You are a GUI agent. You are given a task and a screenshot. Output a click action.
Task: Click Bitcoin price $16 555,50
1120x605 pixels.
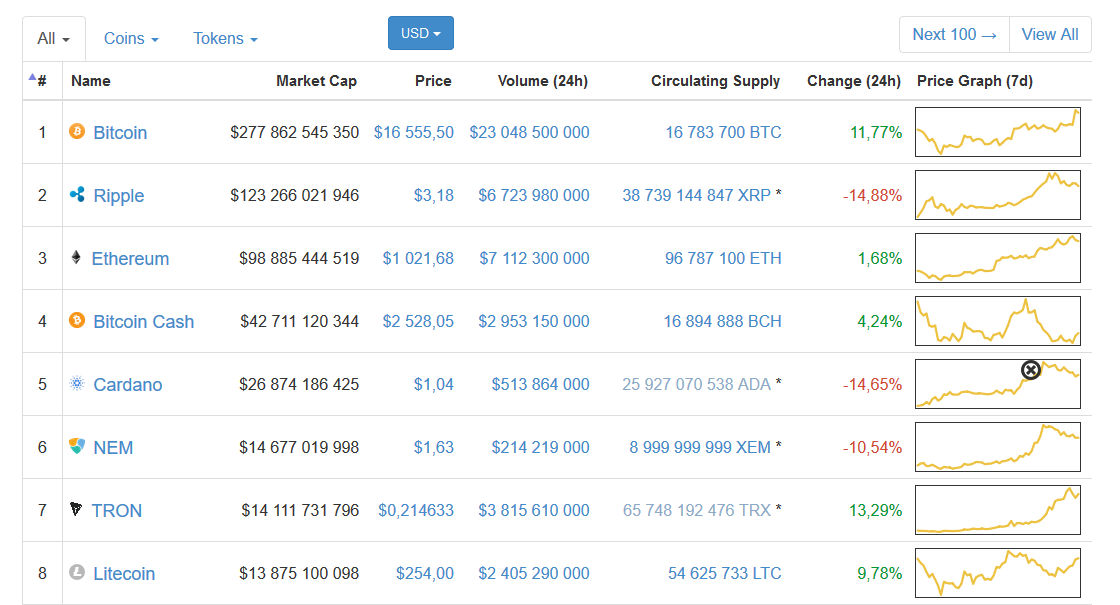(x=414, y=132)
